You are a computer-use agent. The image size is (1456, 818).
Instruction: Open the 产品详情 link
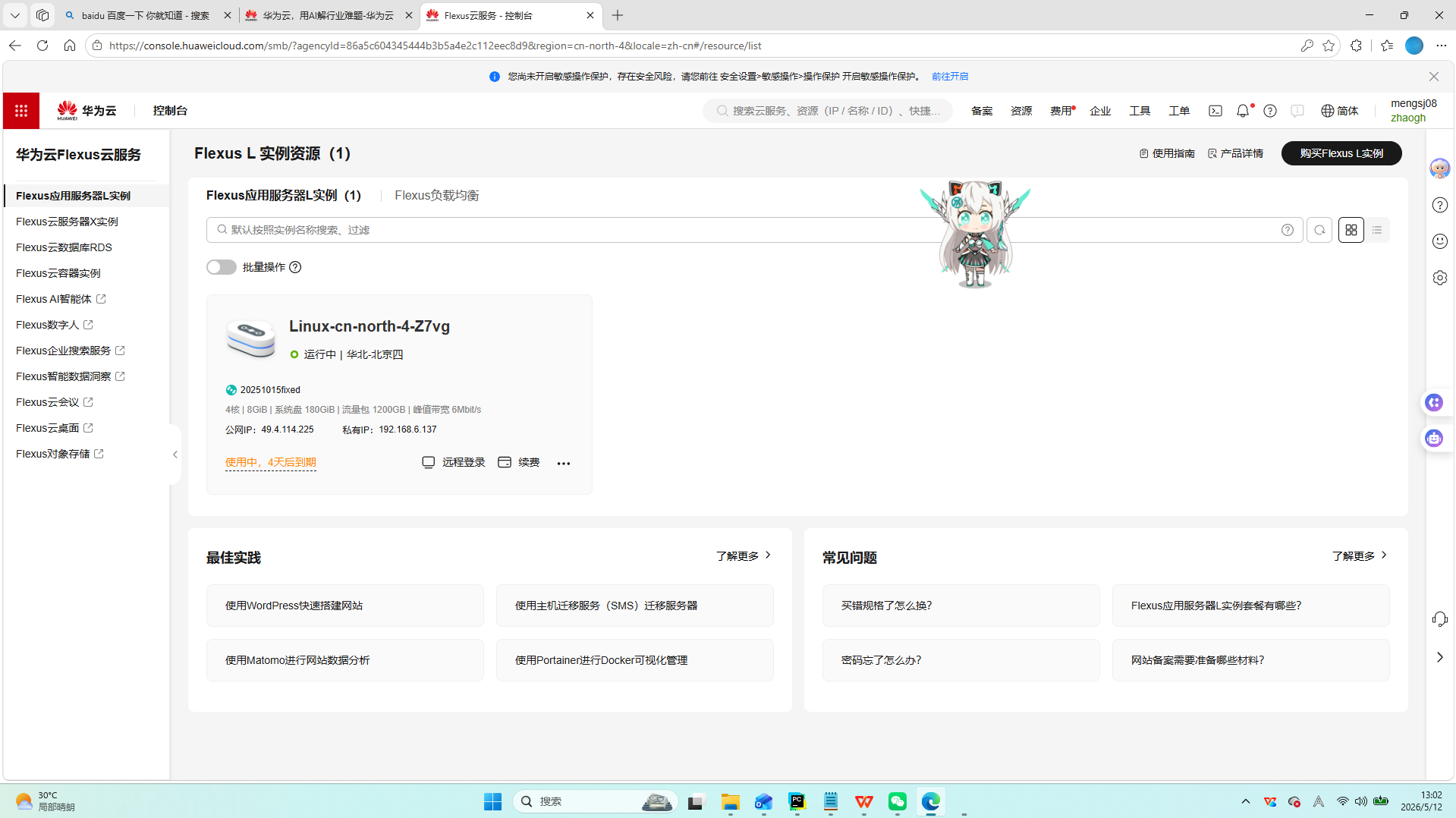[1235, 153]
